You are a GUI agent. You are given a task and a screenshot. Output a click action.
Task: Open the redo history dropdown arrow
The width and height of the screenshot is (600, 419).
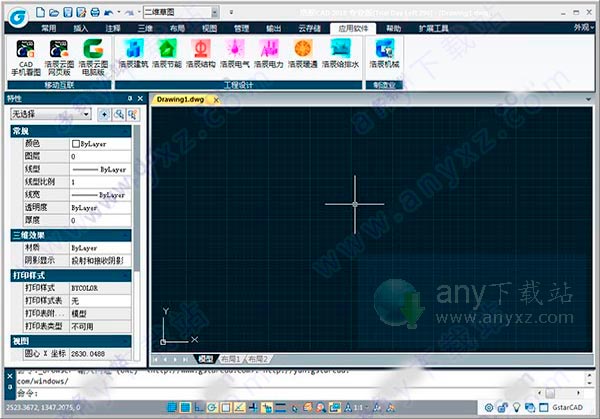[x=139, y=13]
